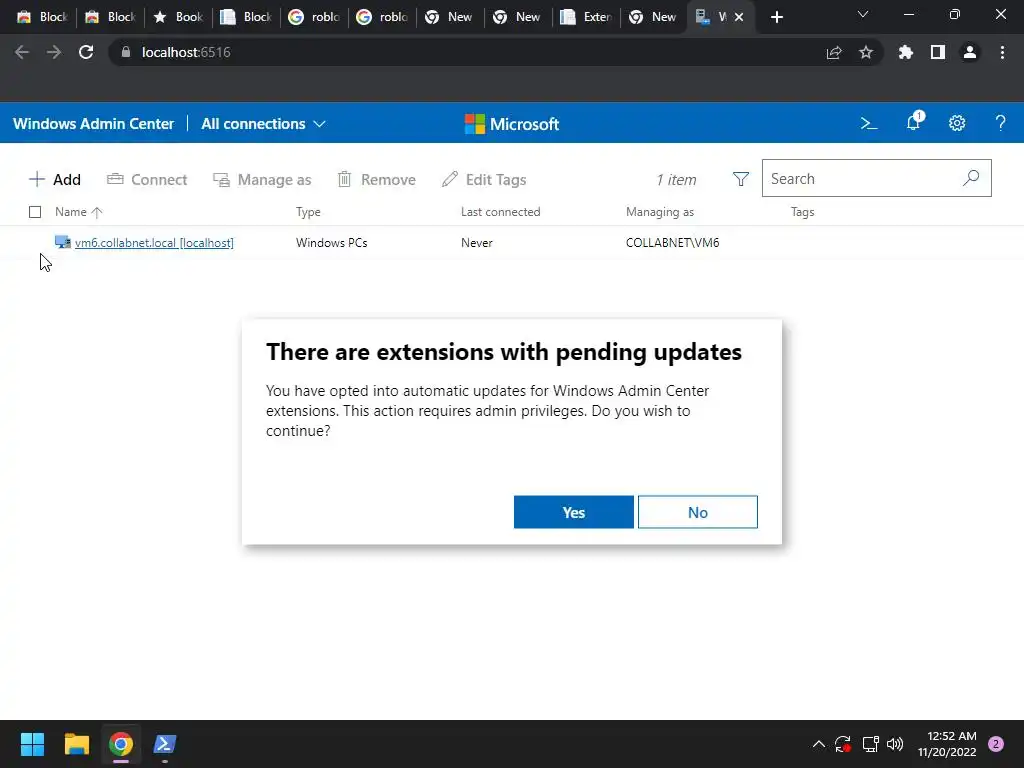Toggle the filter funnel icon
Screen dimensions: 1024x768
pyautogui.click(x=741, y=179)
